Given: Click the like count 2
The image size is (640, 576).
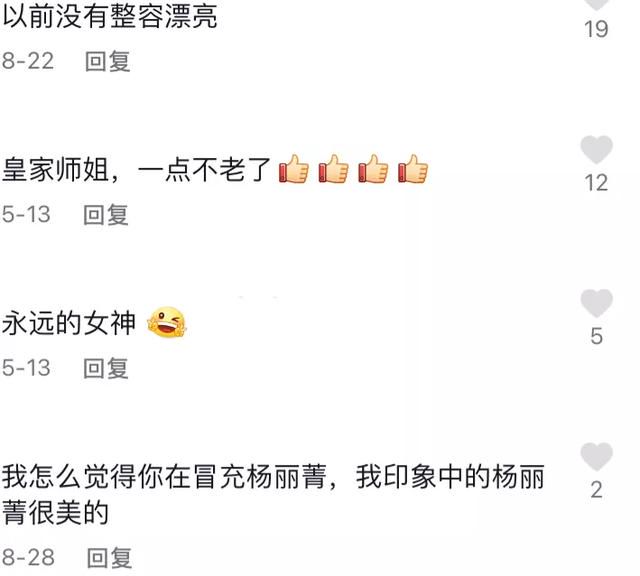Looking at the screenshot, I should pyautogui.click(x=596, y=489).
